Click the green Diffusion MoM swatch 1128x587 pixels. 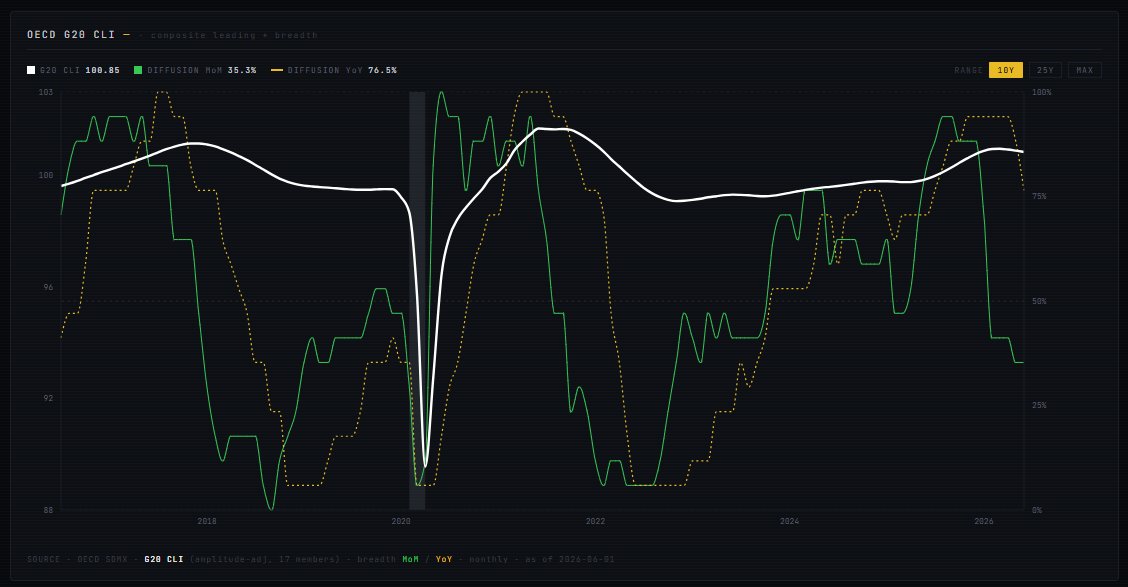click(138, 70)
